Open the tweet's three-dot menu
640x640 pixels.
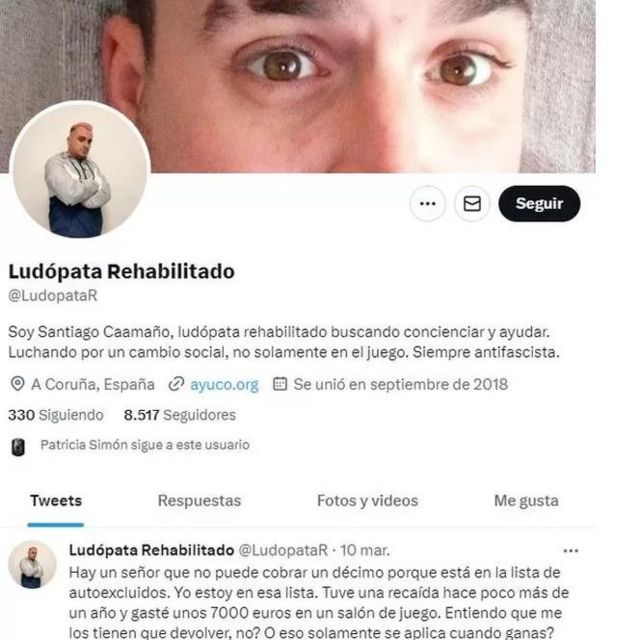571,551
